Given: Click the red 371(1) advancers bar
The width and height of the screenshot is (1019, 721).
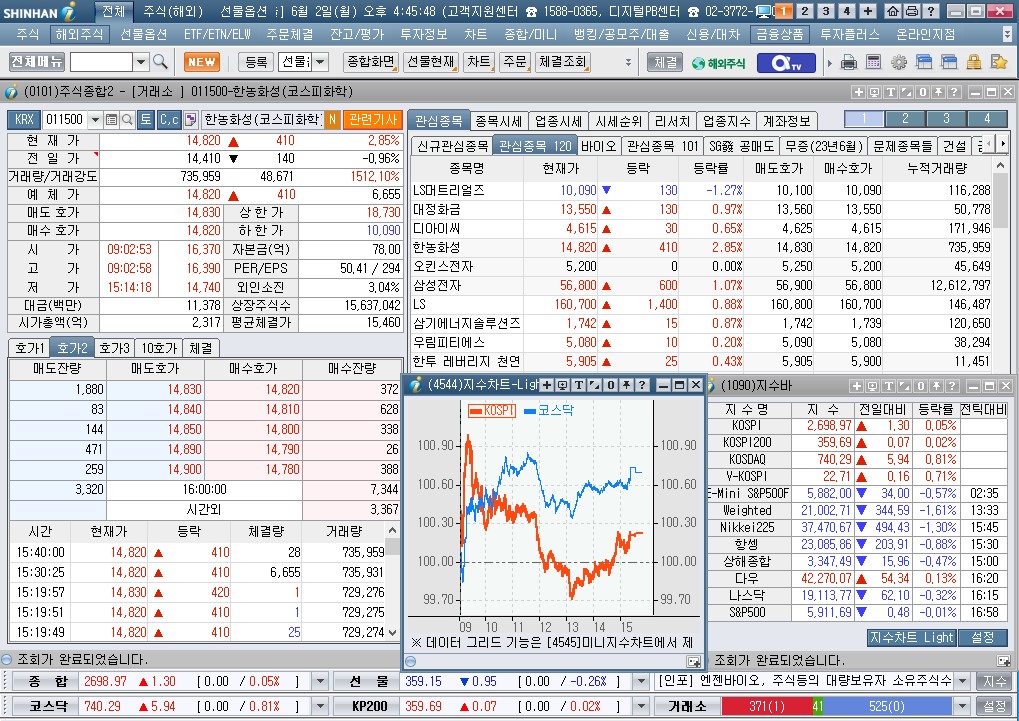Looking at the screenshot, I should click(767, 706).
